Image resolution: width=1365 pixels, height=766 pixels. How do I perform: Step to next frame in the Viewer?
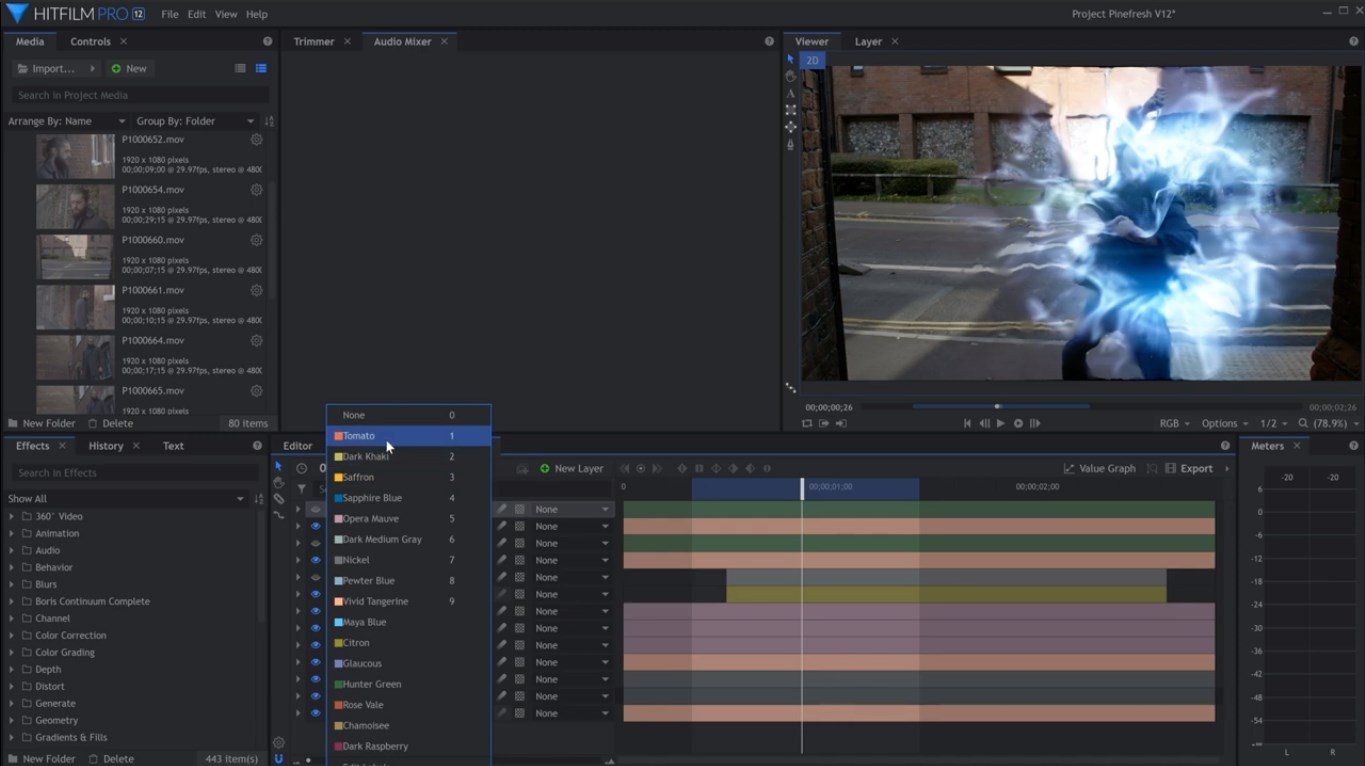[1035, 423]
